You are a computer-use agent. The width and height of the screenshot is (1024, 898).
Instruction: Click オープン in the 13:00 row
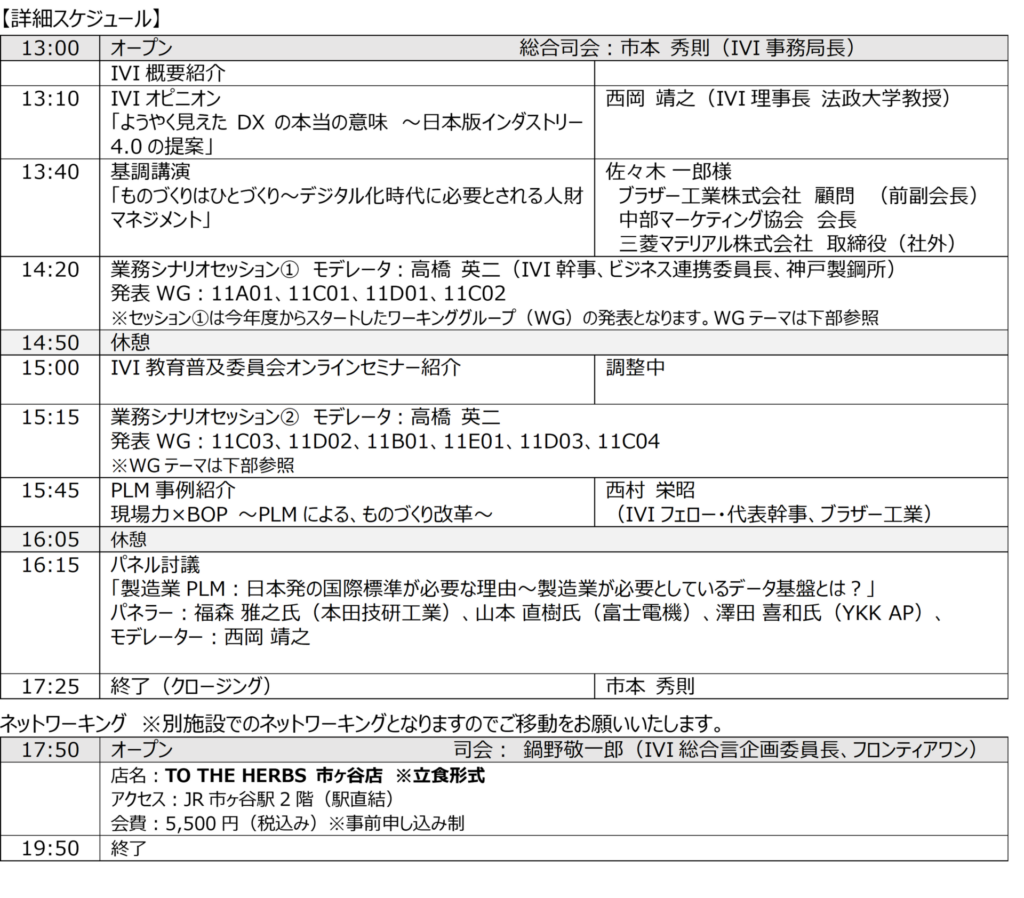pos(141,48)
